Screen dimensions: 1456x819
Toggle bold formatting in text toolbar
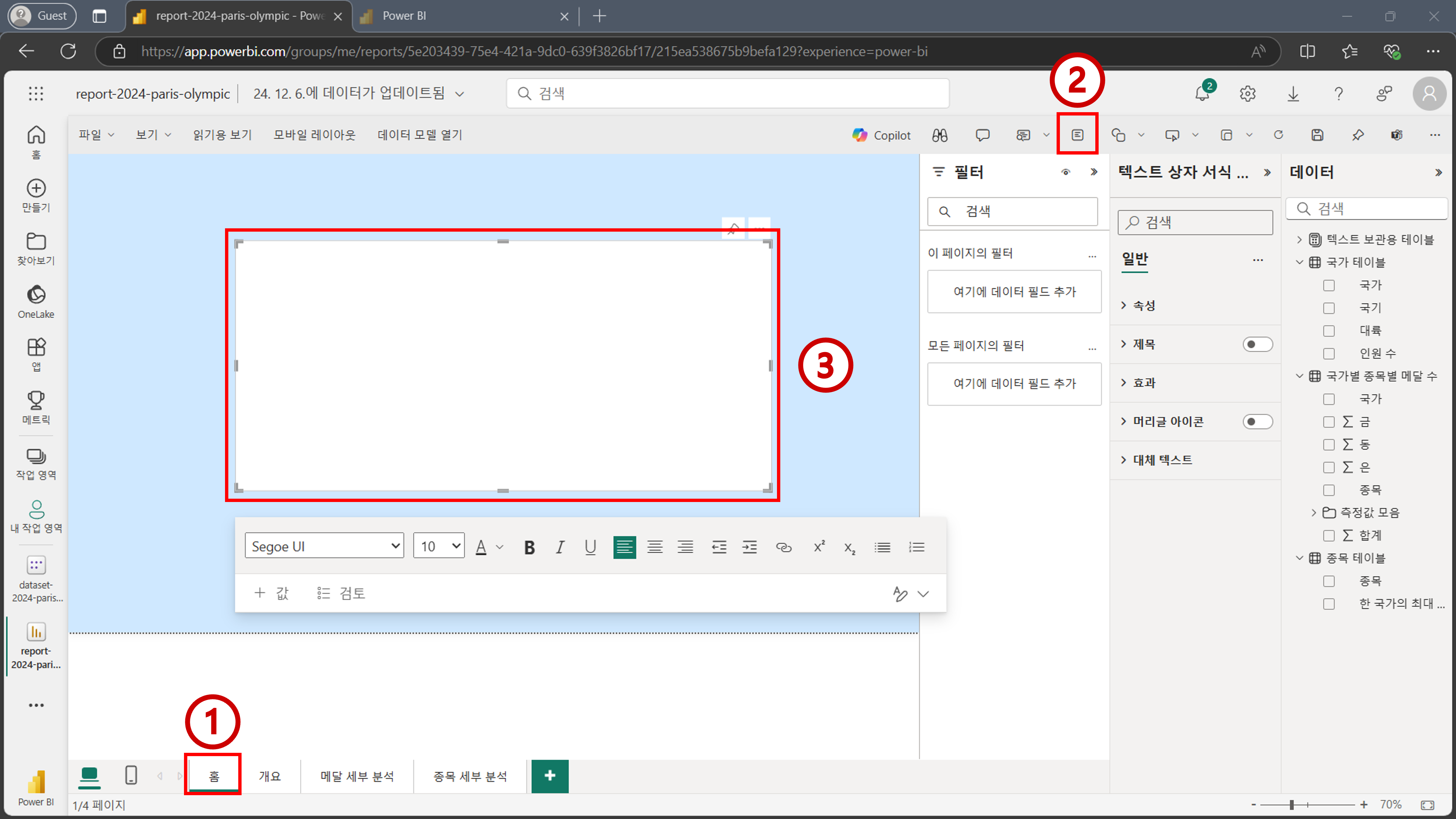529,547
